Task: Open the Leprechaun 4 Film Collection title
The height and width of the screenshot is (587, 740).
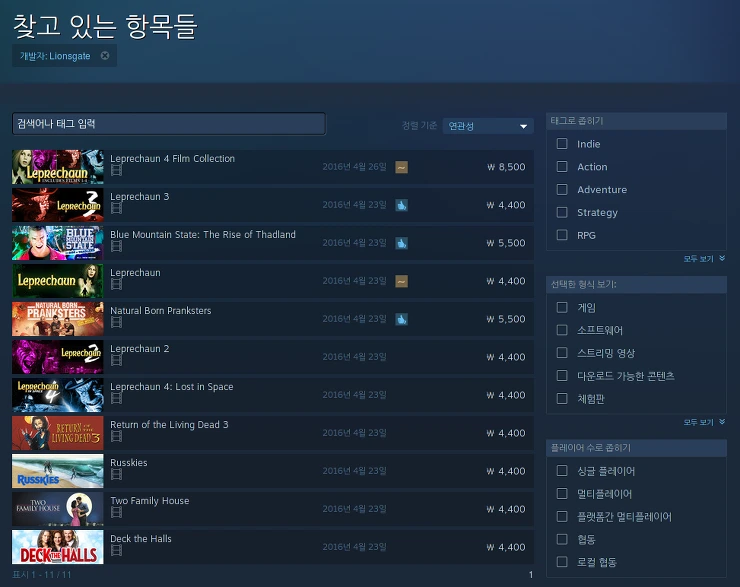Action: (172, 159)
